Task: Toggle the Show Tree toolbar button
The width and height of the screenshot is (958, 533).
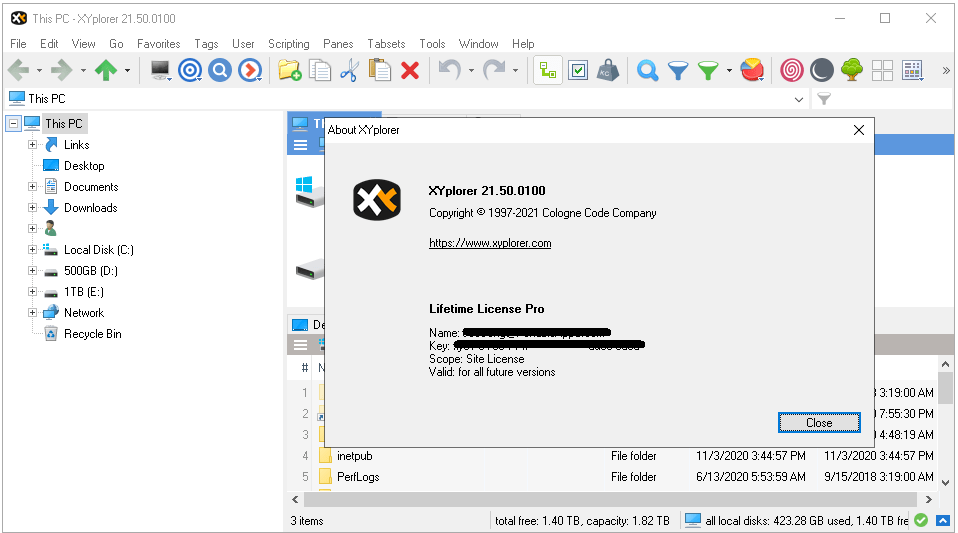Action: coord(547,71)
